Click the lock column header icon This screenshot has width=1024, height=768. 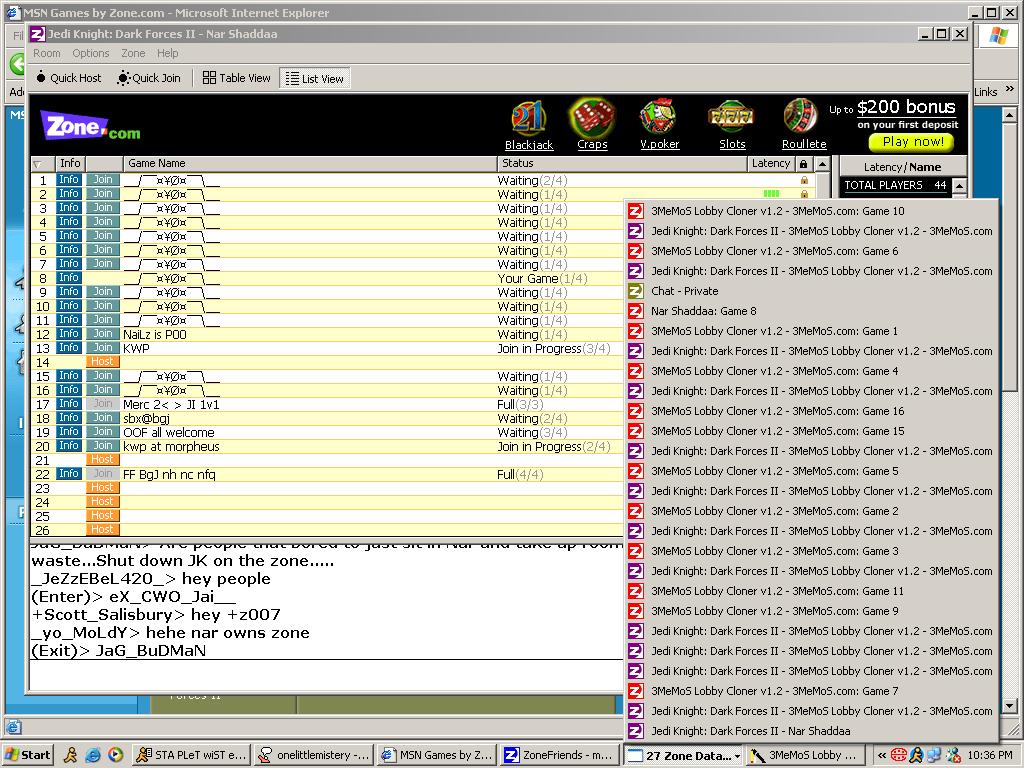coord(803,164)
